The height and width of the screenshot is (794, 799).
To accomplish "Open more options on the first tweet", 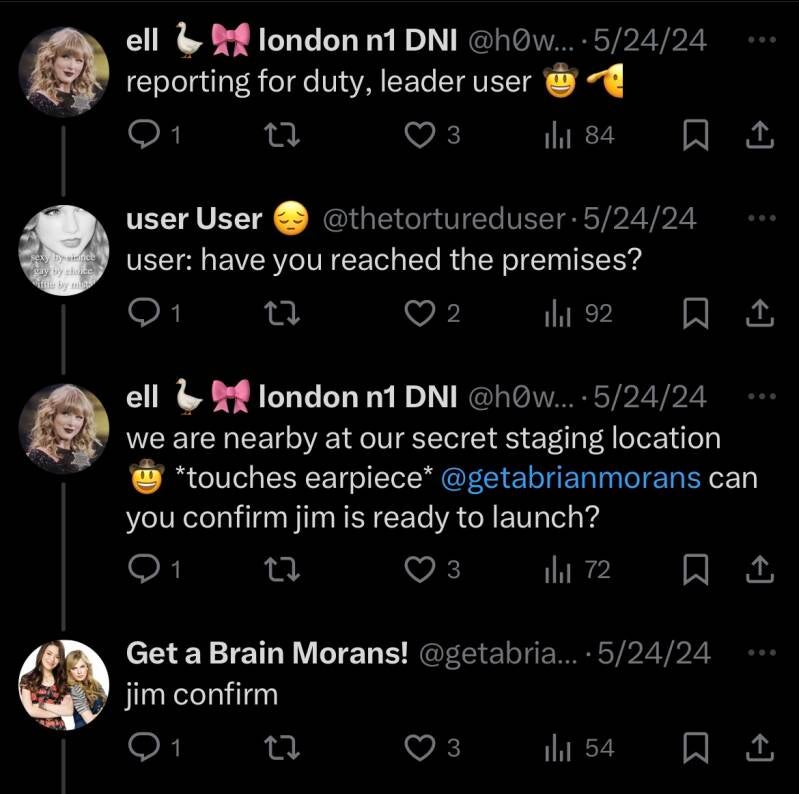I will (761, 41).
